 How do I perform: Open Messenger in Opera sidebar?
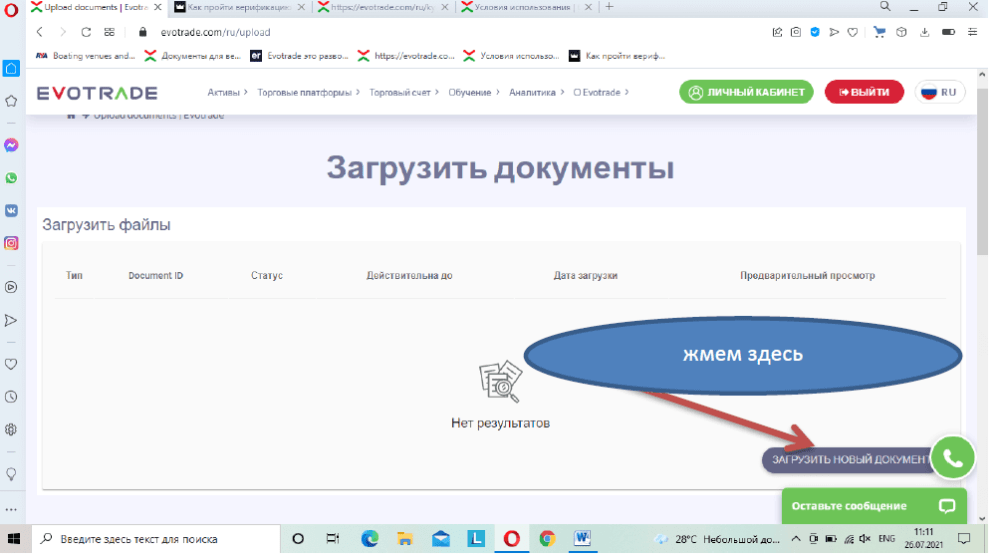click(x=11, y=145)
